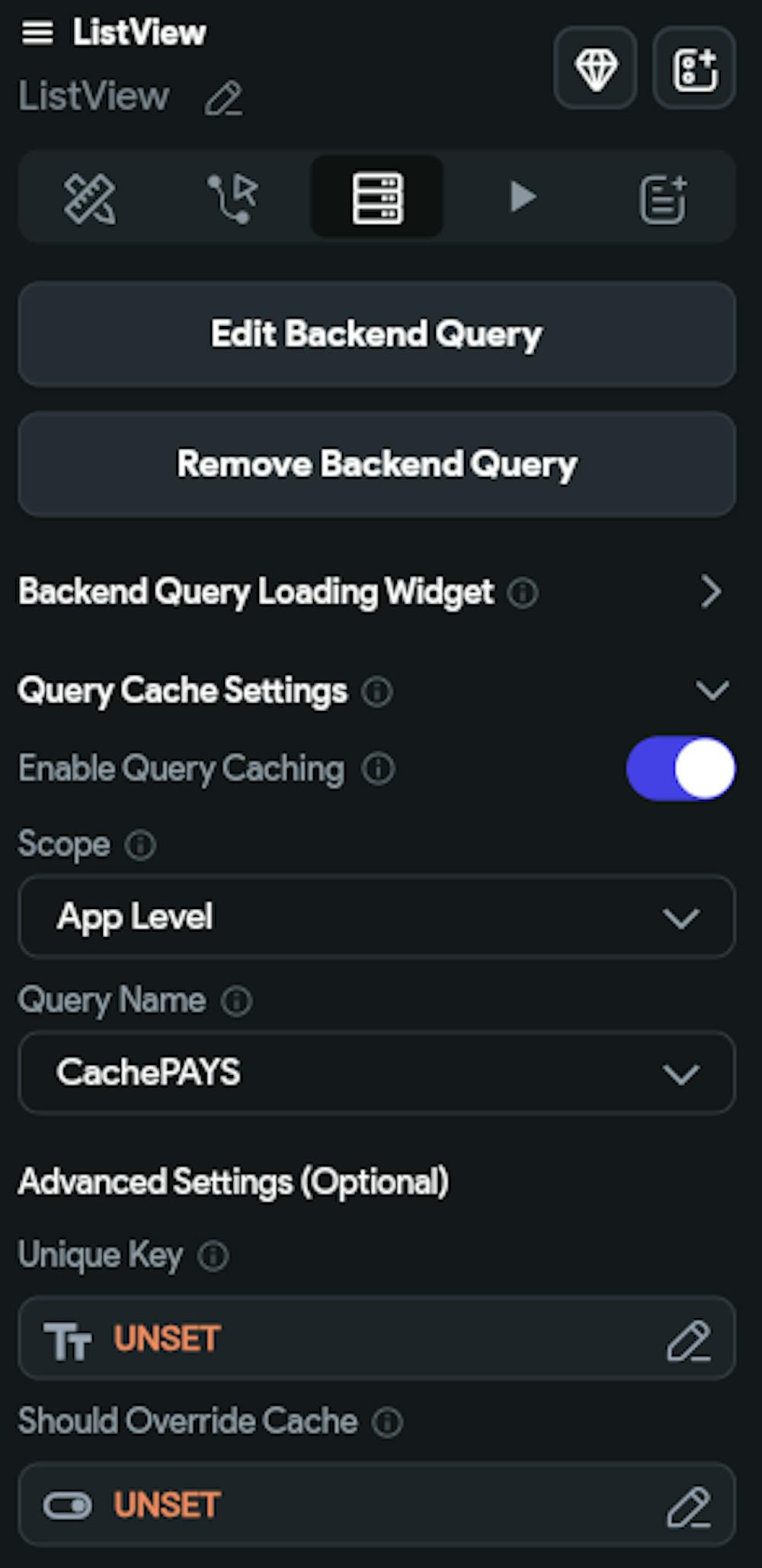This screenshot has width=762, height=1568.
Task: Click the Edit Backend Query button
Action: click(x=376, y=334)
